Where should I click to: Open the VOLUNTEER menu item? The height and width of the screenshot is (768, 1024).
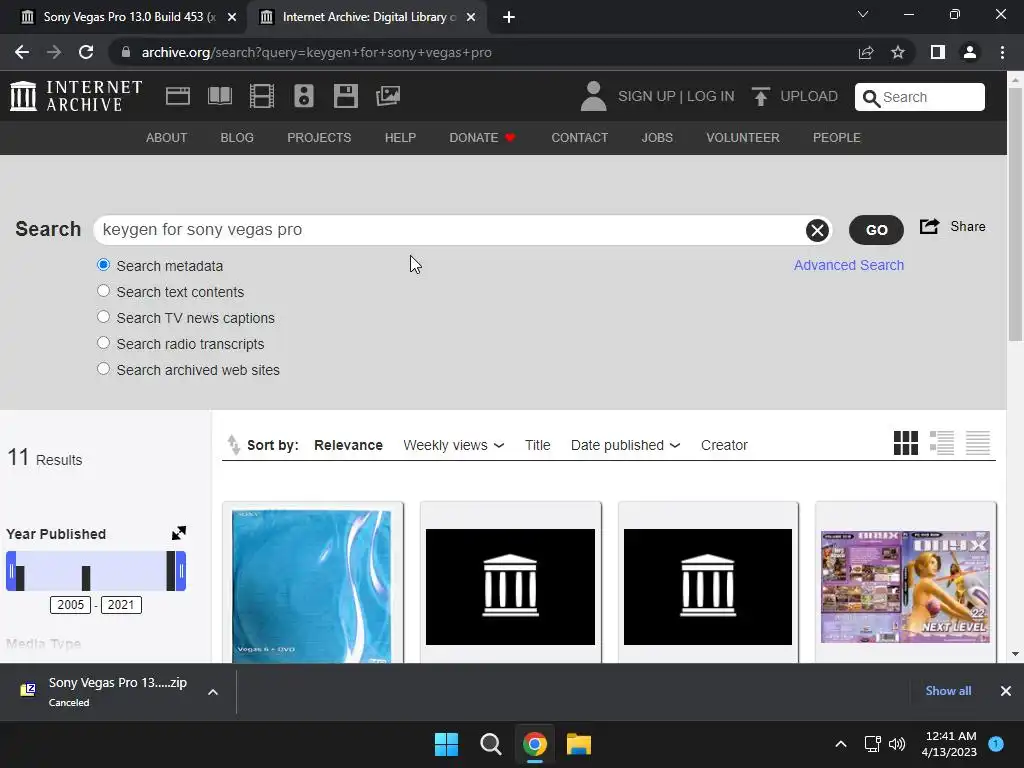(x=743, y=138)
